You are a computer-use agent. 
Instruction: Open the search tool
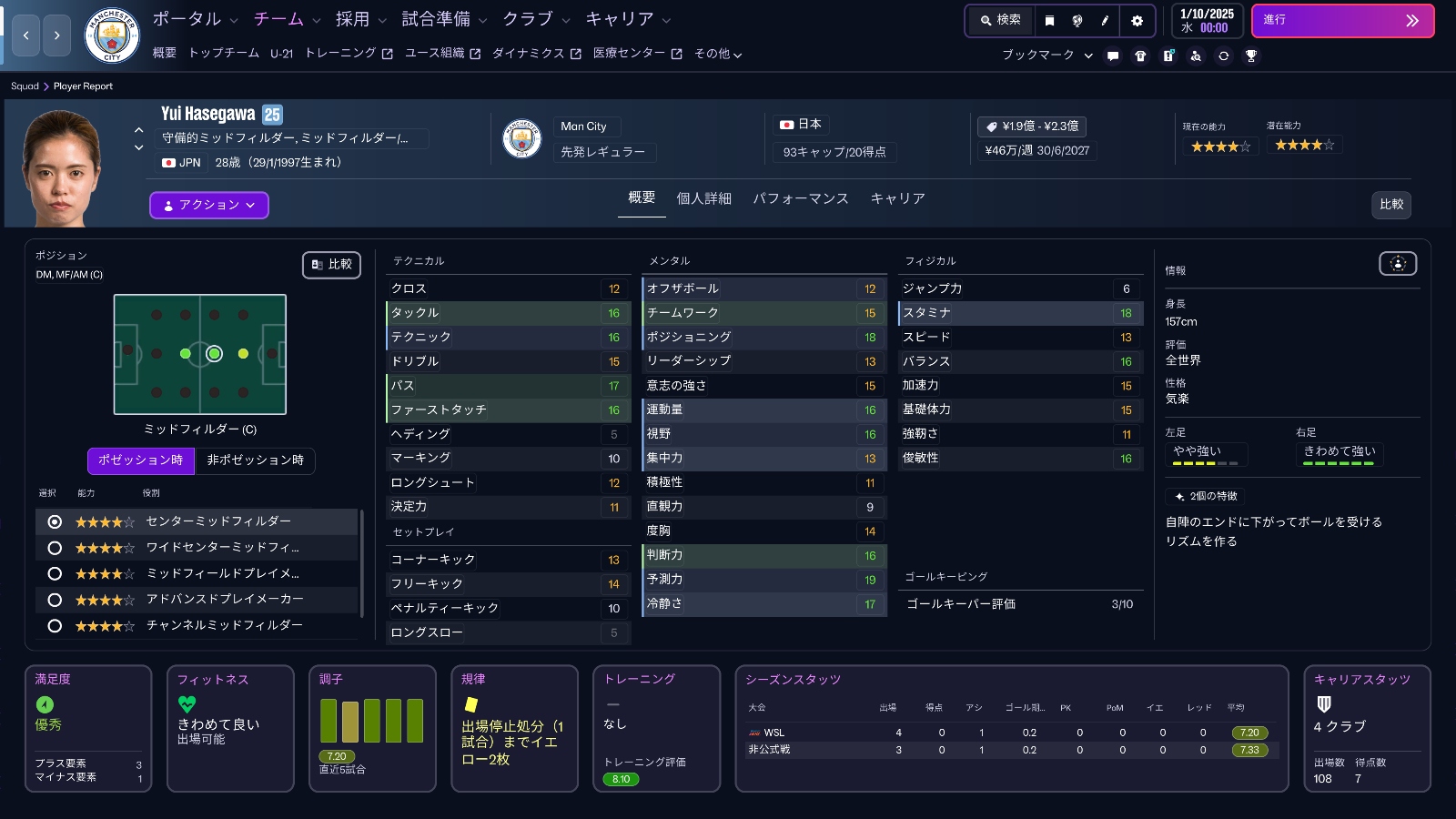(1001, 20)
